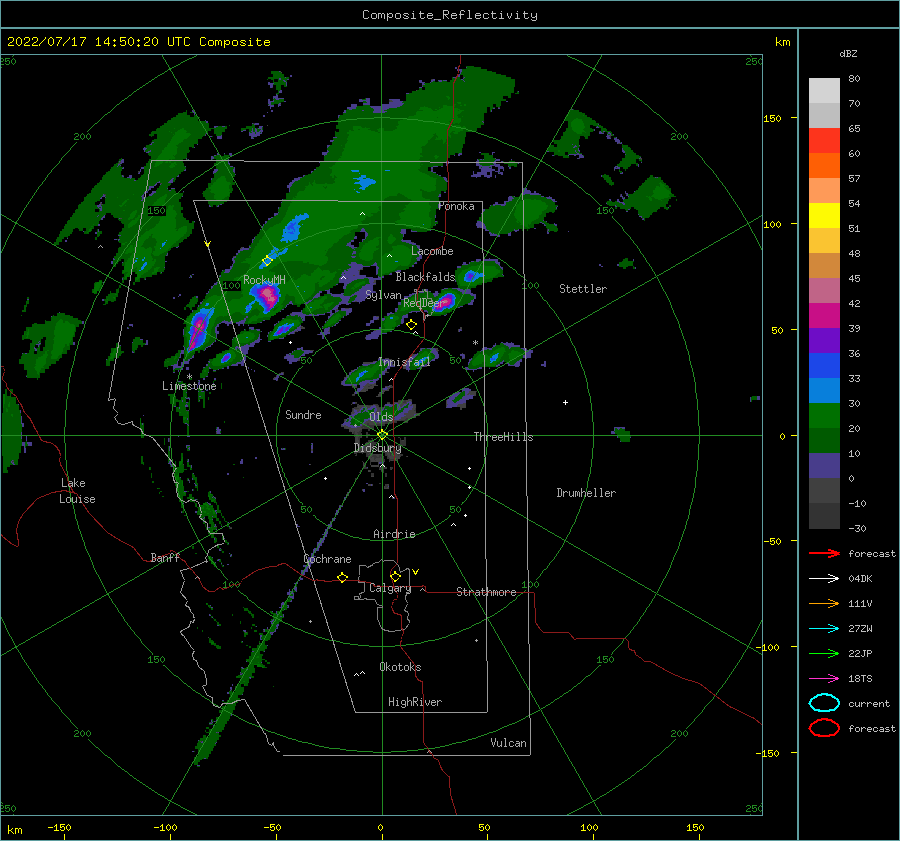Click the Banff label

pos(165,557)
